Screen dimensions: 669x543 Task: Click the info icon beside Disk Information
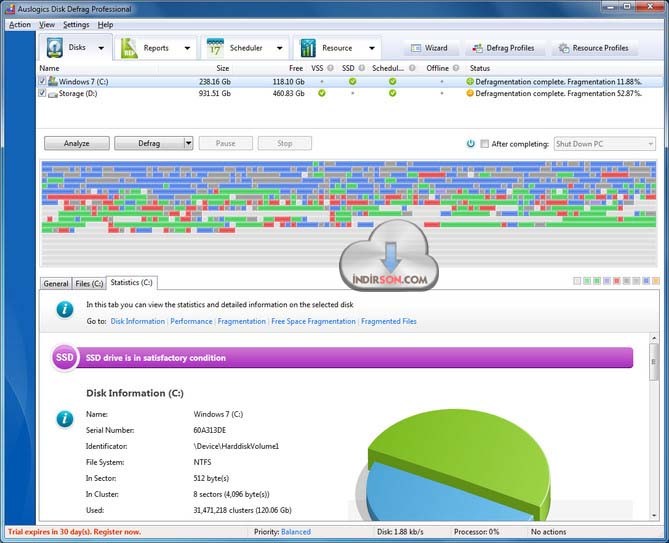tap(65, 418)
